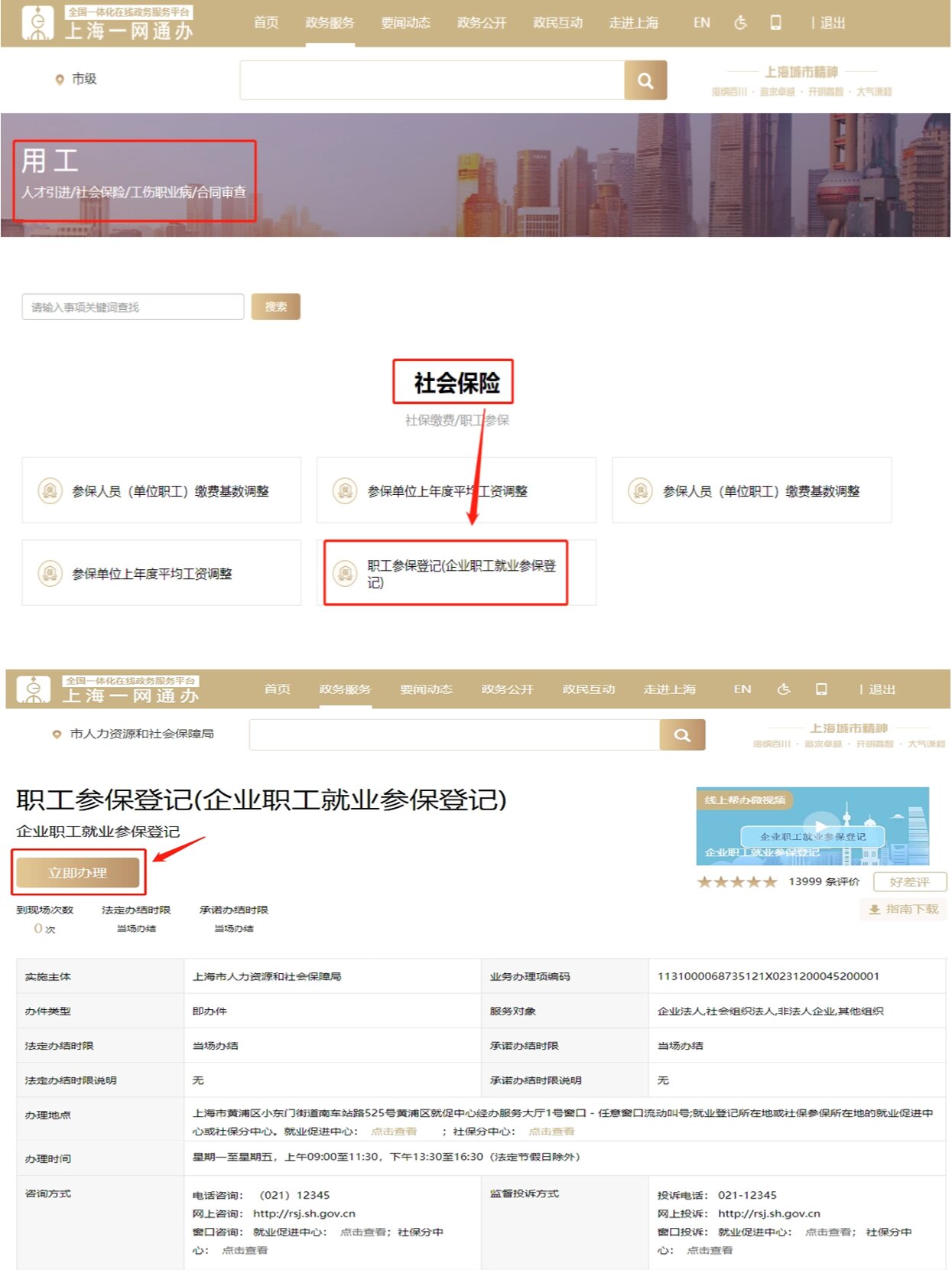Click 退出 on the 市级 page header

click(x=833, y=23)
